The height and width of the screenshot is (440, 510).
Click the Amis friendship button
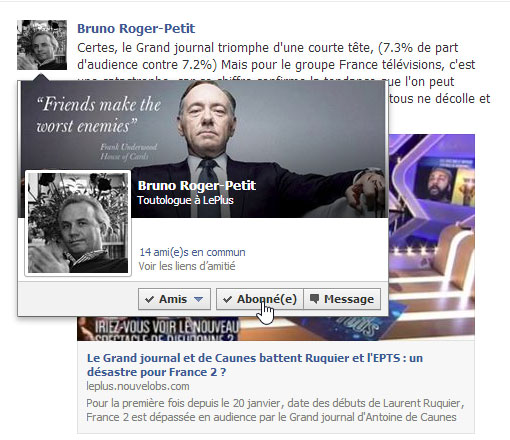[x=174, y=299]
